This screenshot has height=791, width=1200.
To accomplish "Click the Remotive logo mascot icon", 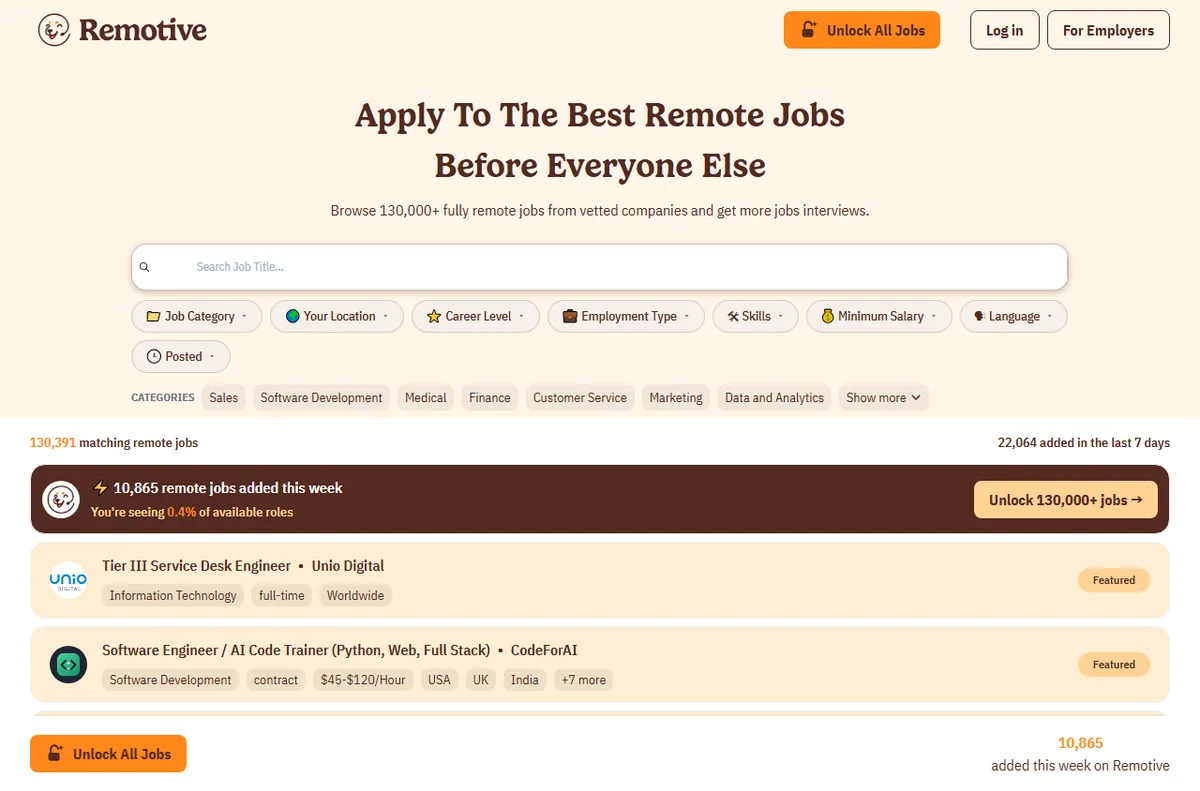I will click(54, 30).
